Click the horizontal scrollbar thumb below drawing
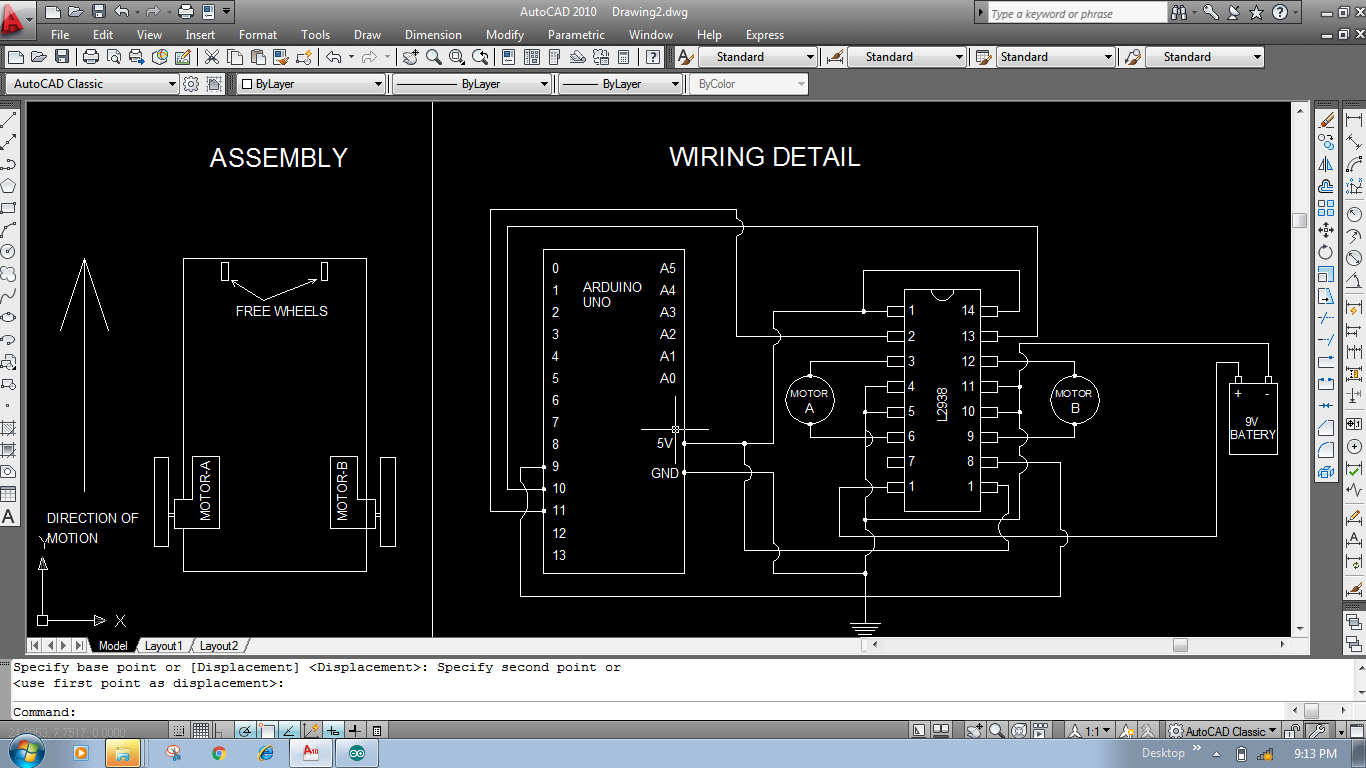 tap(1180, 645)
